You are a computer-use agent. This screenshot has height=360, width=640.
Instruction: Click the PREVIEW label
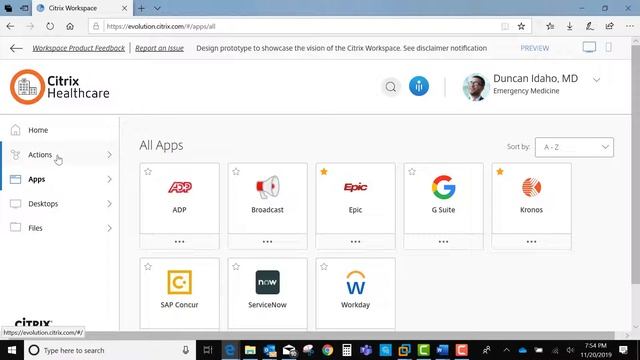pos(535,48)
